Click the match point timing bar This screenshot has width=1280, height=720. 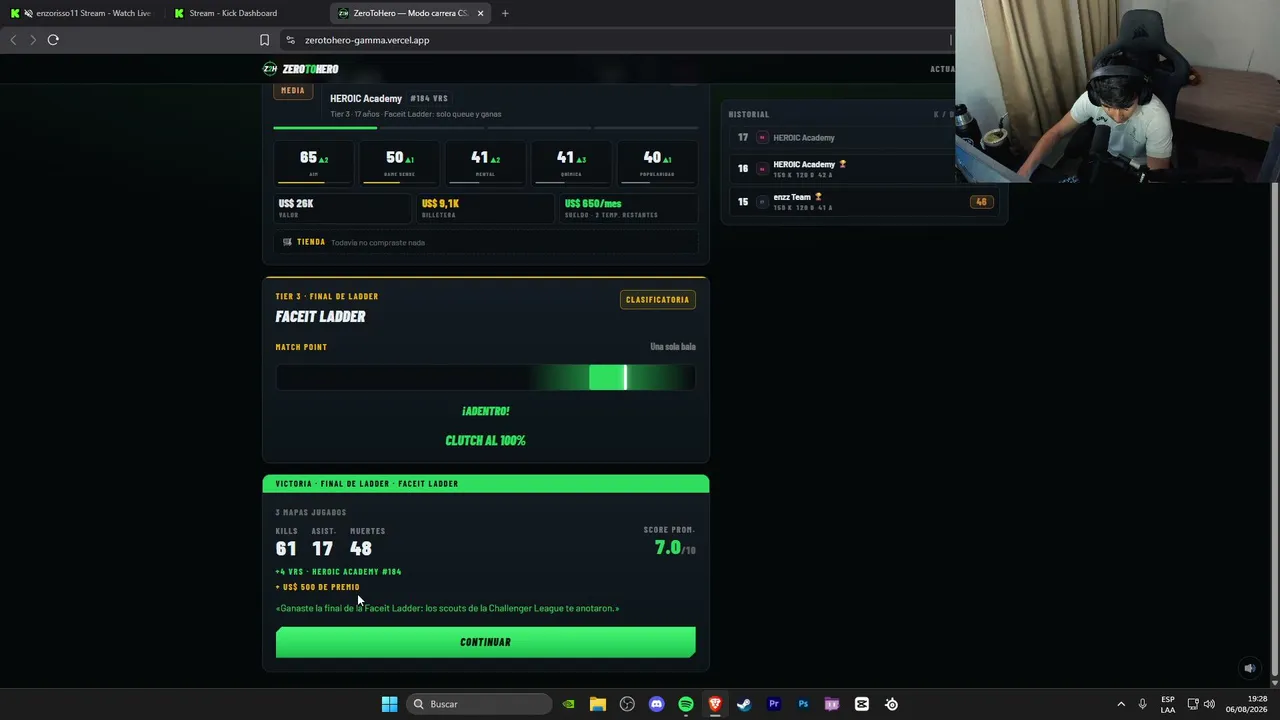(x=485, y=377)
